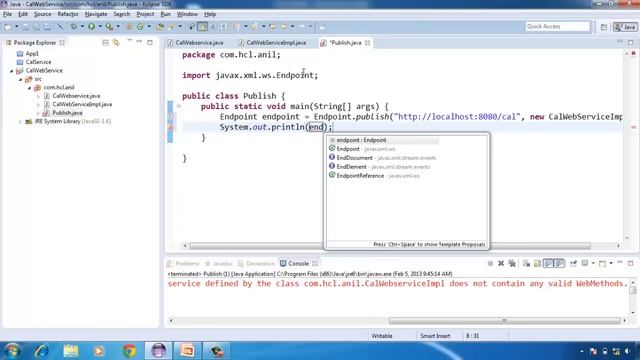
Task: Select Publish.java in Package Explorer
Action: (x=67, y=113)
